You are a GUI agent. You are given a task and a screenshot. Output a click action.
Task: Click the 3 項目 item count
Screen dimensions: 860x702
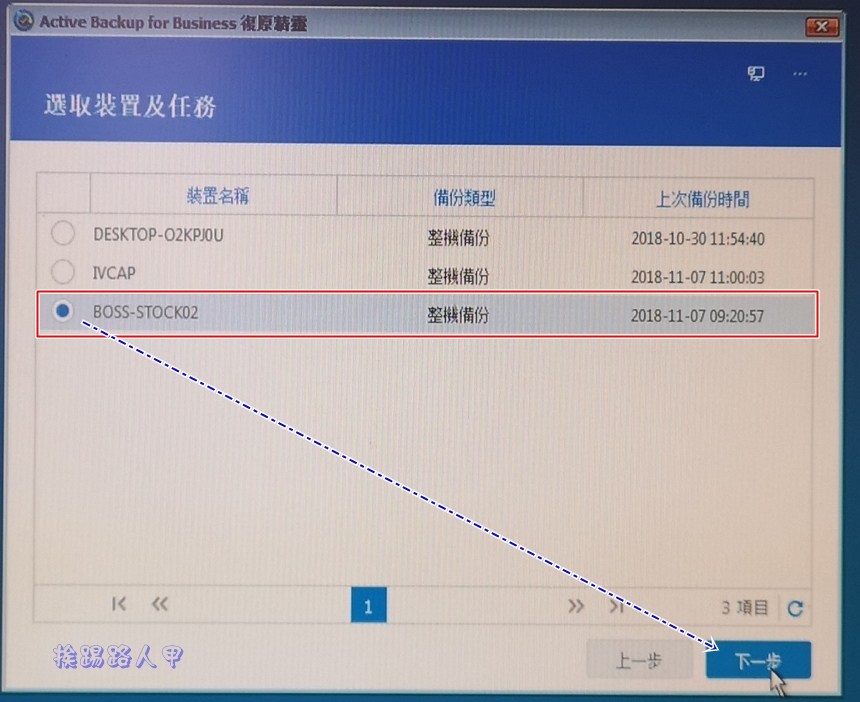pos(745,608)
